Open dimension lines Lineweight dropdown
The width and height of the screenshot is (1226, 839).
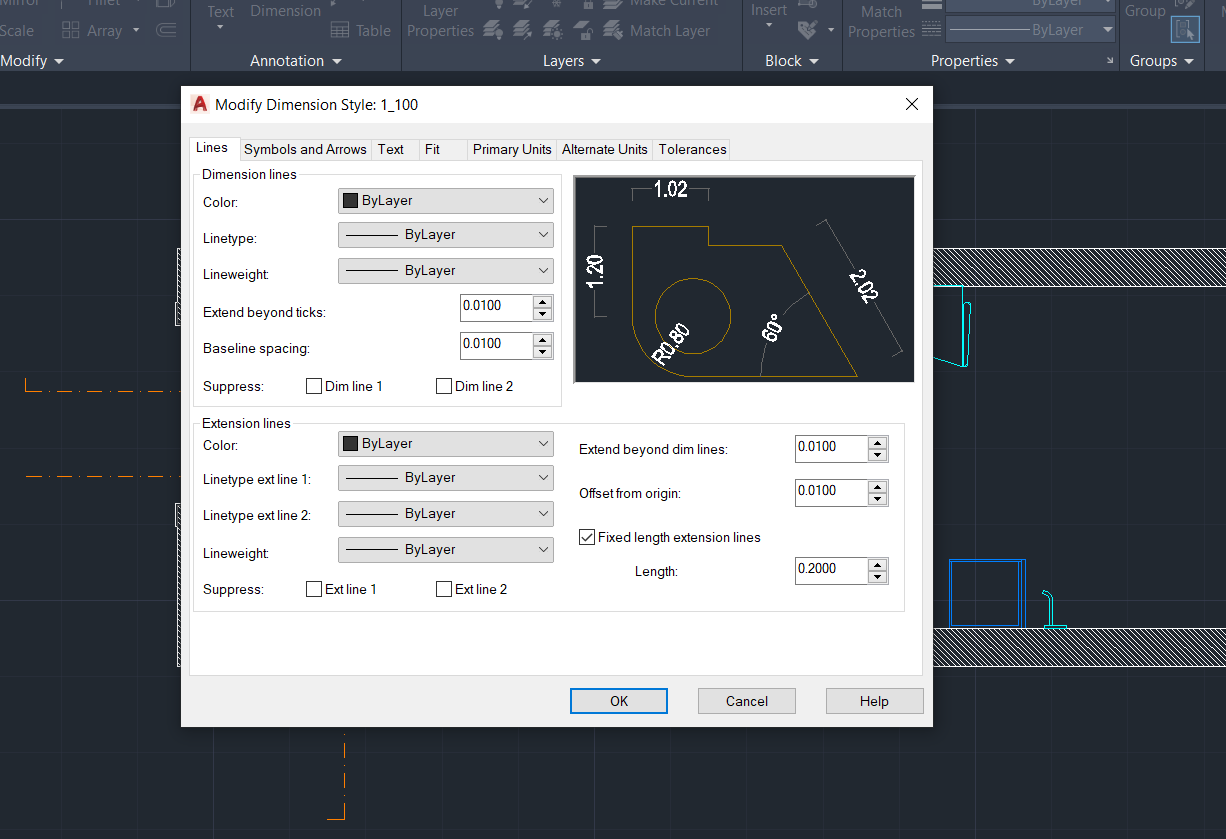click(x=446, y=271)
